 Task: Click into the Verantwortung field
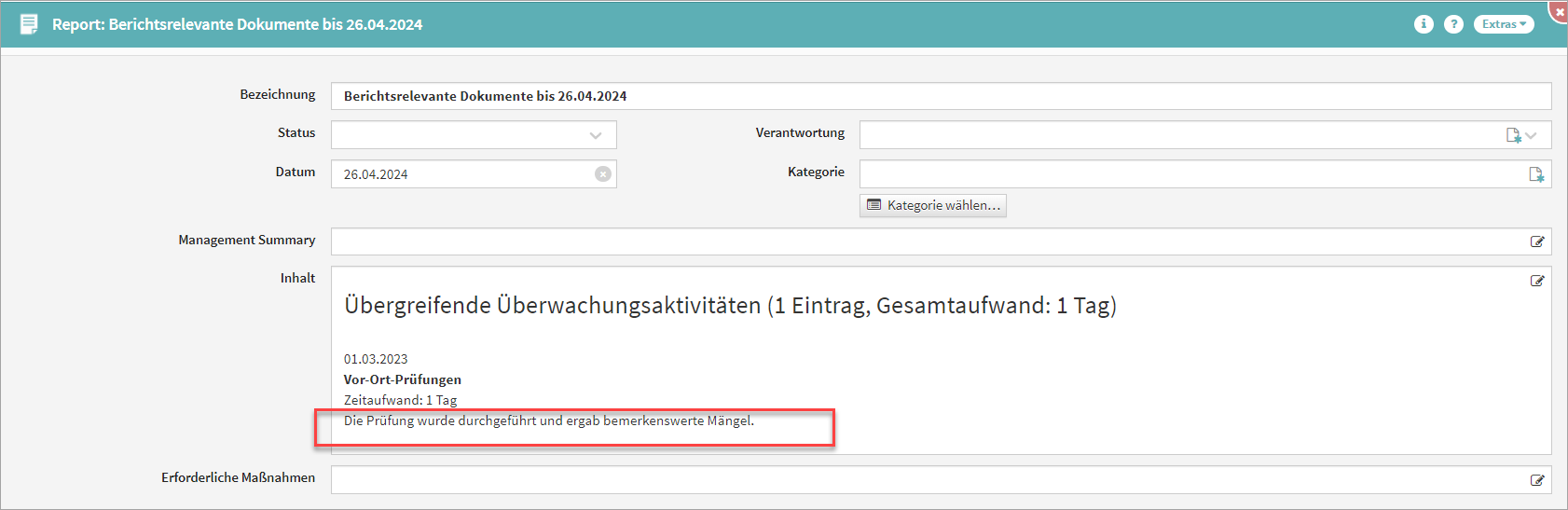(x=1175, y=135)
